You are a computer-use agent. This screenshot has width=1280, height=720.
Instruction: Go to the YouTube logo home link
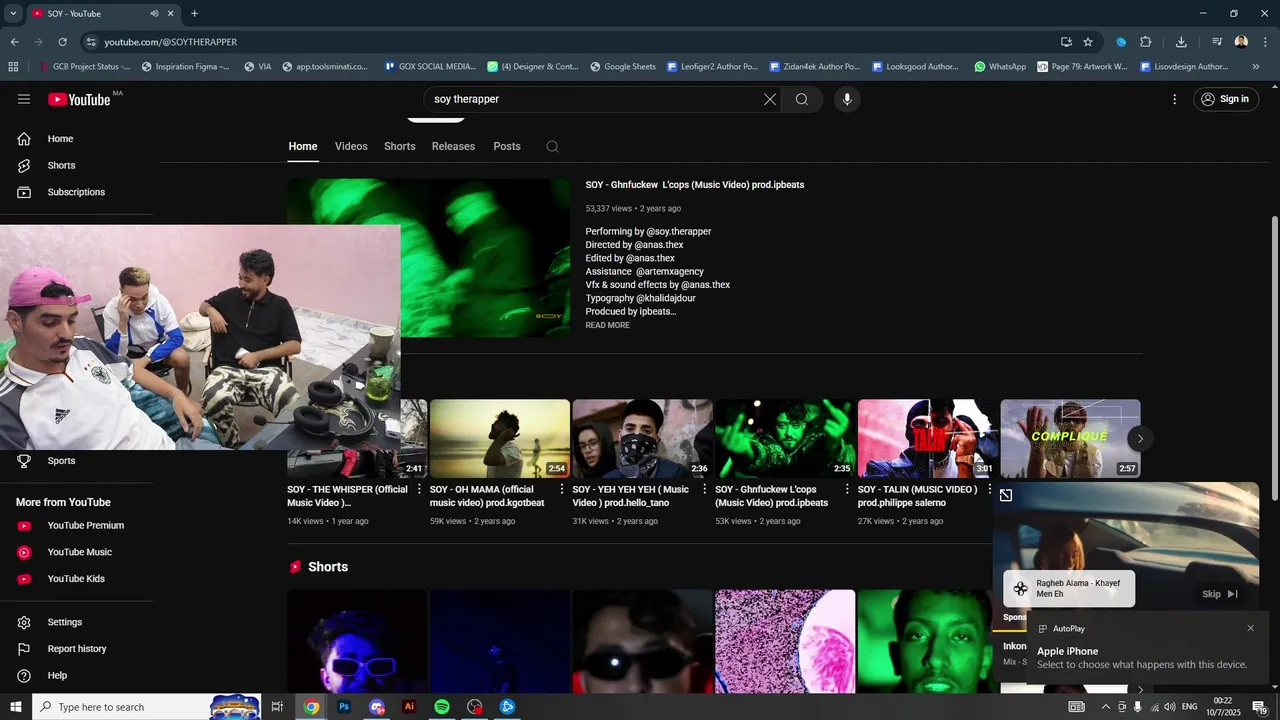tap(79, 99)
